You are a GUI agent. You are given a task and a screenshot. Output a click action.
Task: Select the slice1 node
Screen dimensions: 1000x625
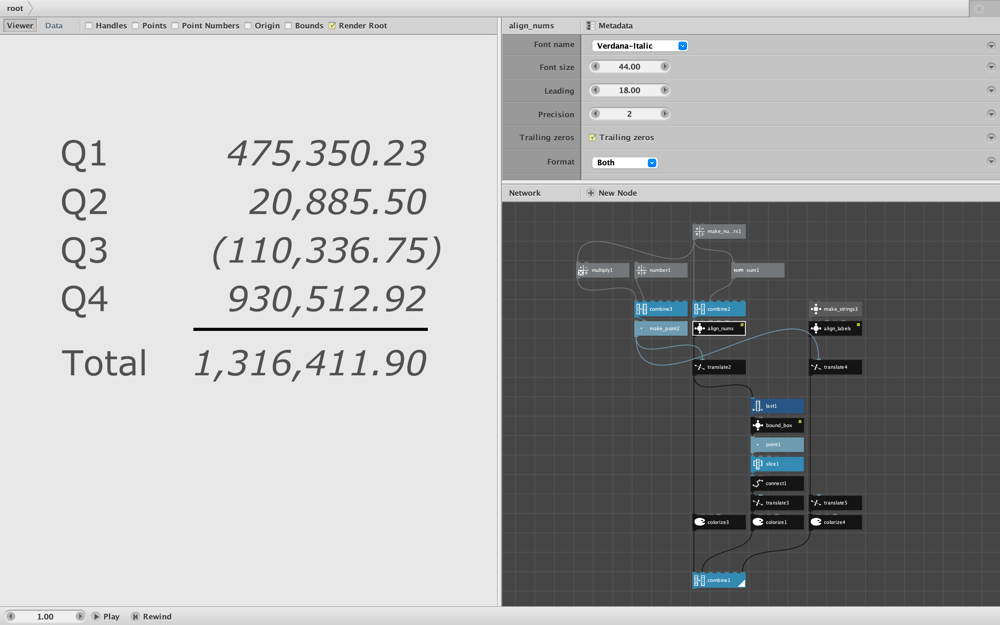click(x=777, y=464)
